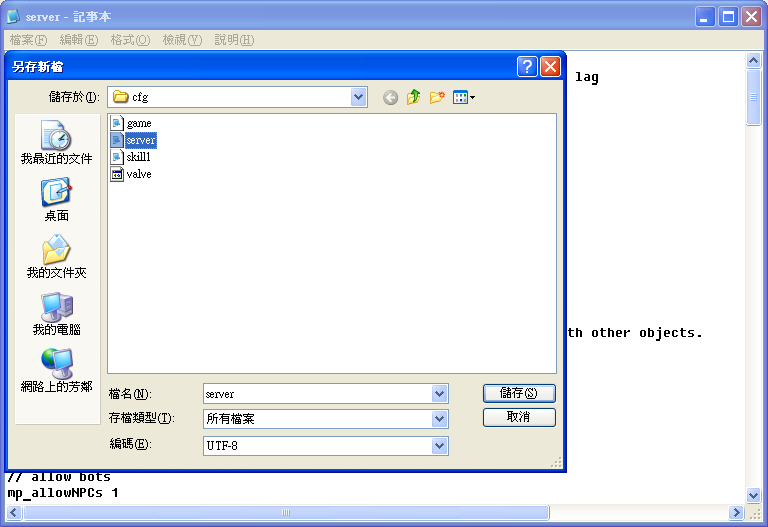The height and width of the screenshot is (527, 768).
Task: Click the Back navigation arrow icon
Action: [390, 97]
